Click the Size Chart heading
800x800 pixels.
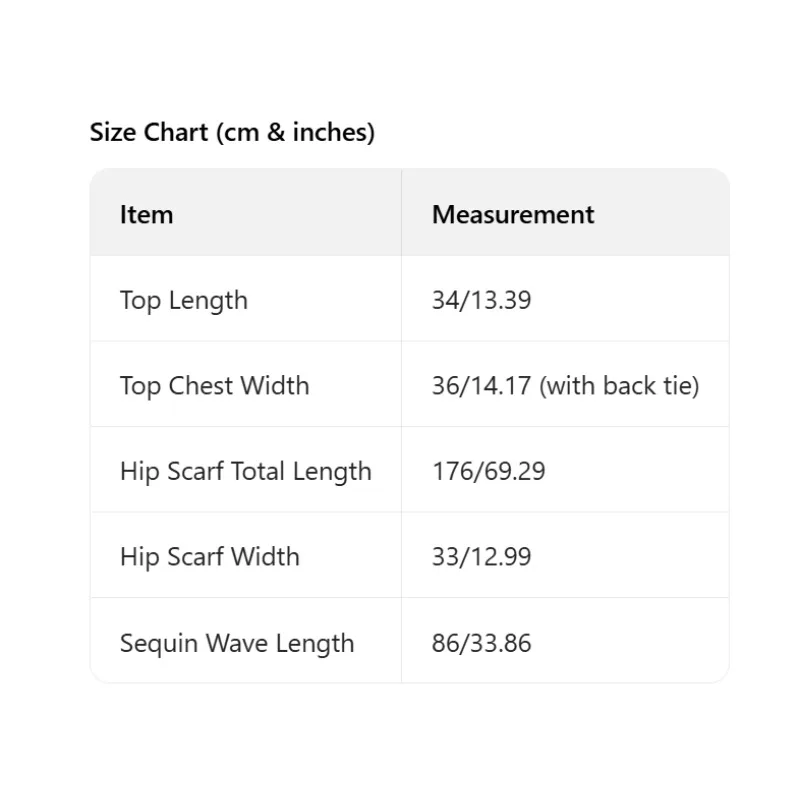tap(232, 132)
